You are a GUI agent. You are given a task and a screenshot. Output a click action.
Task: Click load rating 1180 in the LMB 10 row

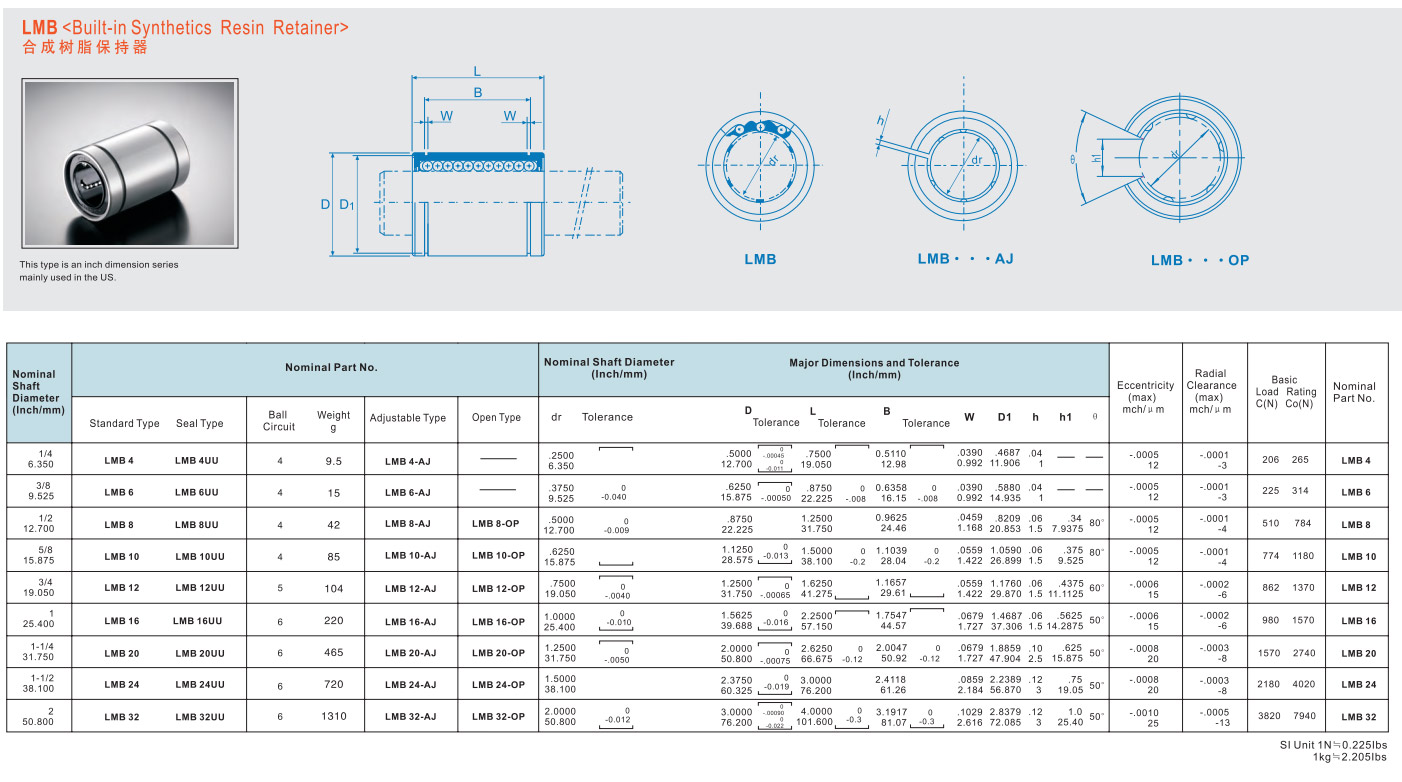(x=1303, y=556)
